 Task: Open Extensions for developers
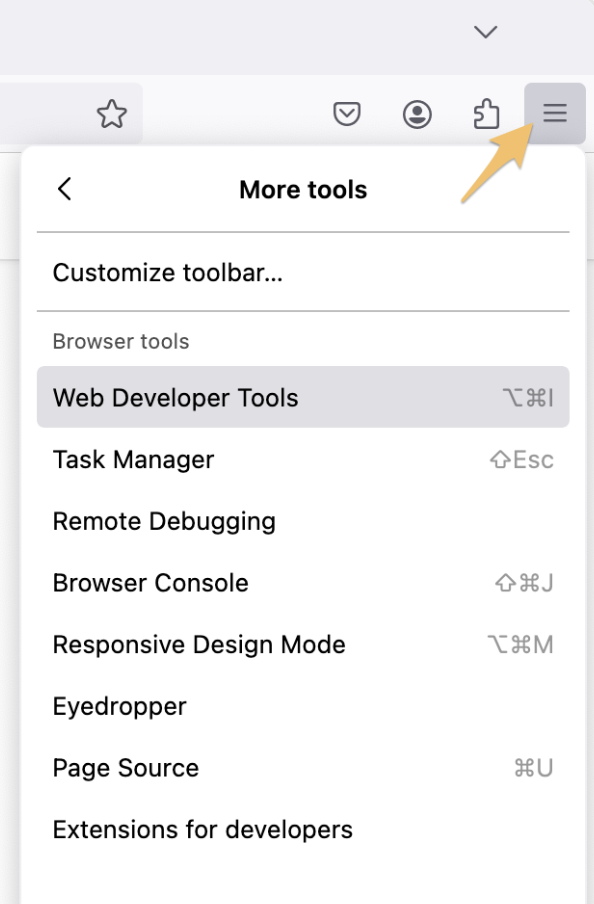pyautogui.click(x=303, y=830)
